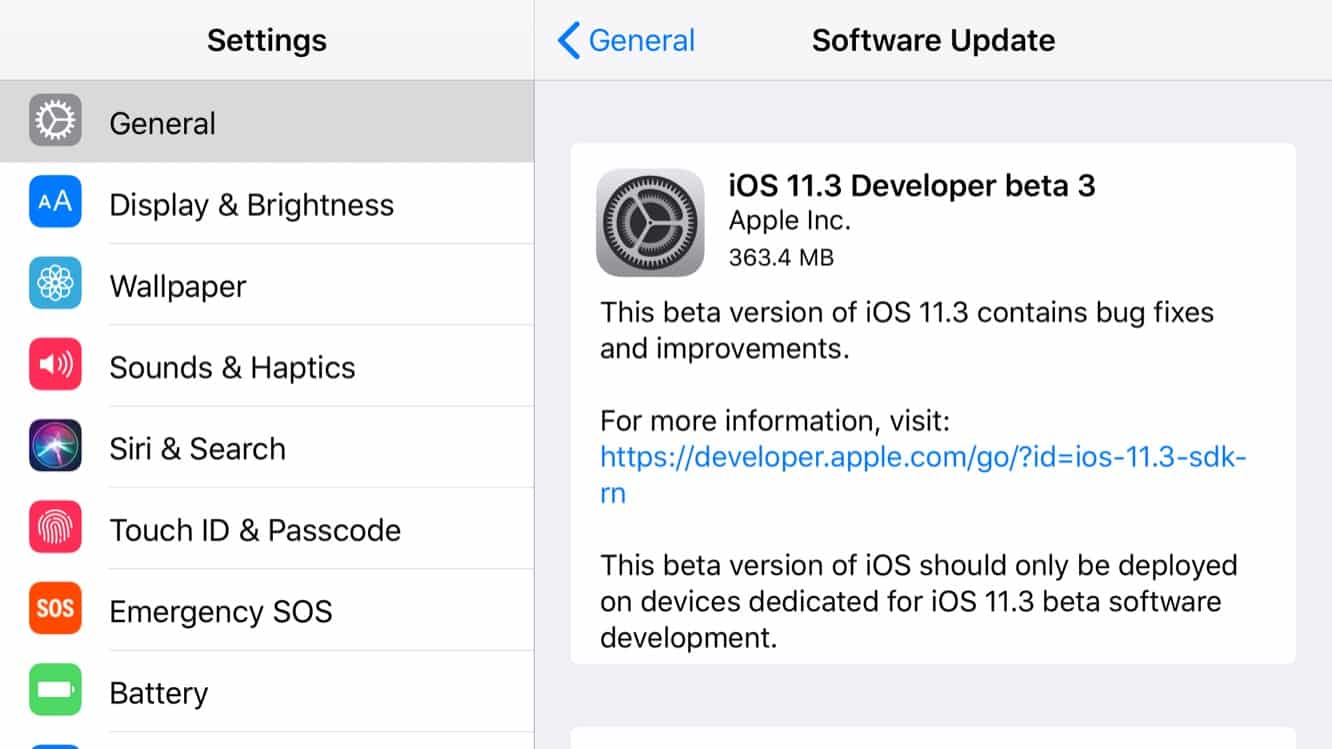Image resolution: width=1332 pixels, height=749 pixels.
Task: Tap the iOS 11.3 Developer beta 3 title
Action: coord(913,186)
